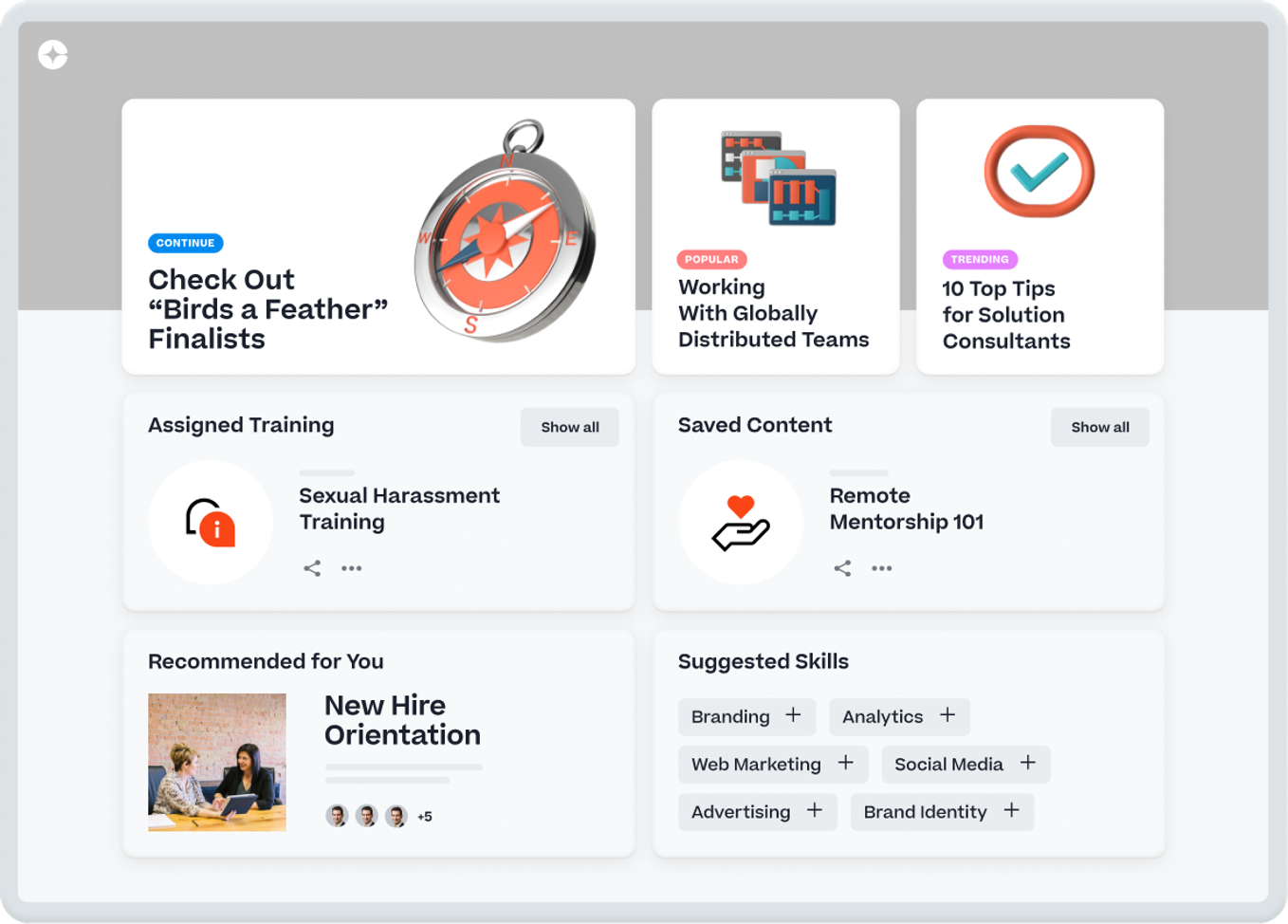This screenshot has height=924, width=1288.
Task: Open more options for Sexual Harassment Training
Action: pos(352,568)
